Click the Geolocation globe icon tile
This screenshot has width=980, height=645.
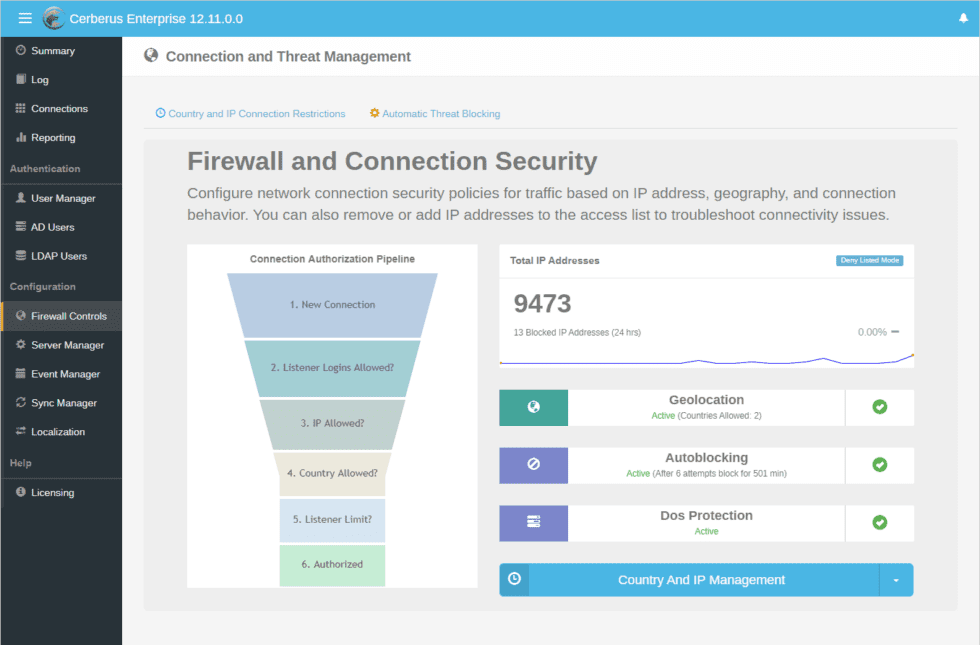(x=533, y=408)
